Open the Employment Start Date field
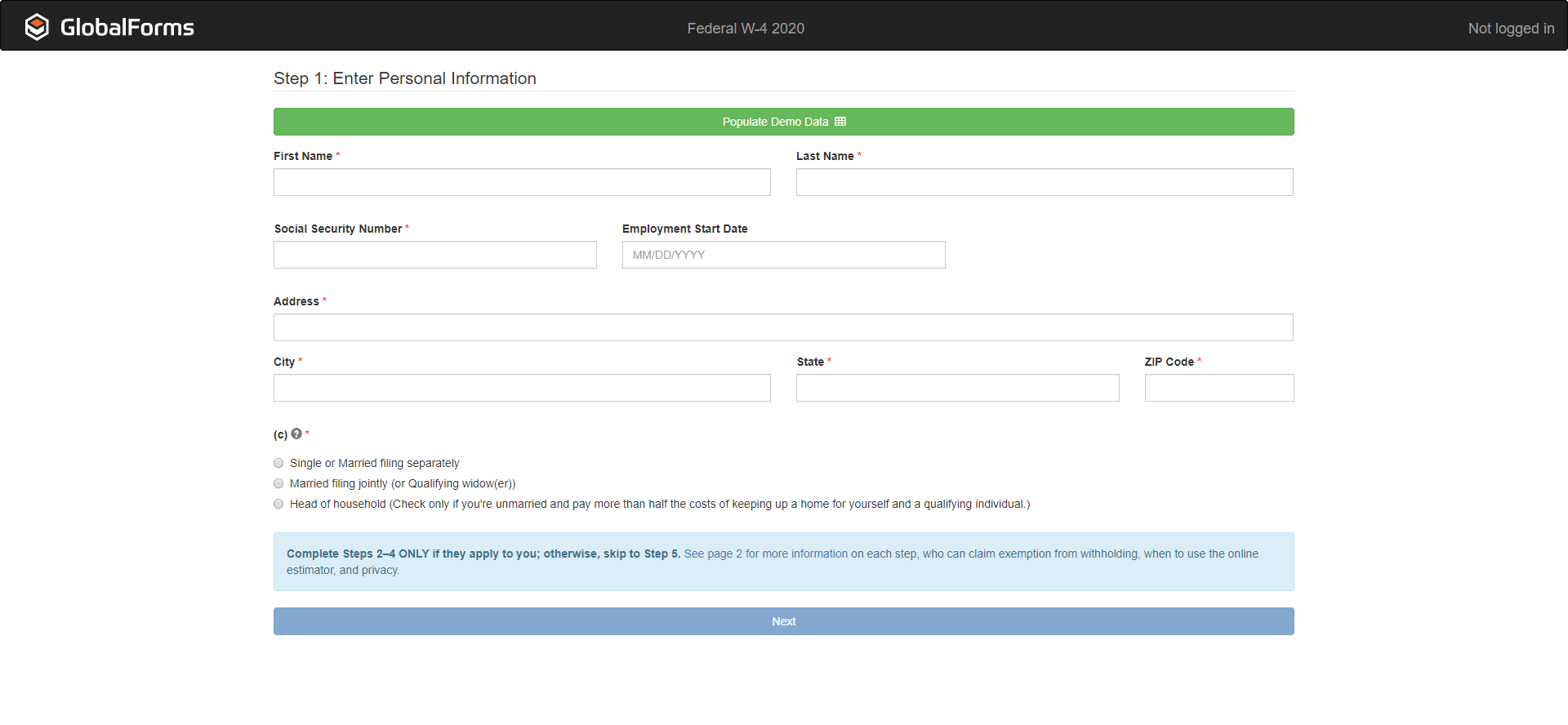The image size is (1568, 725). coord(783,255)
